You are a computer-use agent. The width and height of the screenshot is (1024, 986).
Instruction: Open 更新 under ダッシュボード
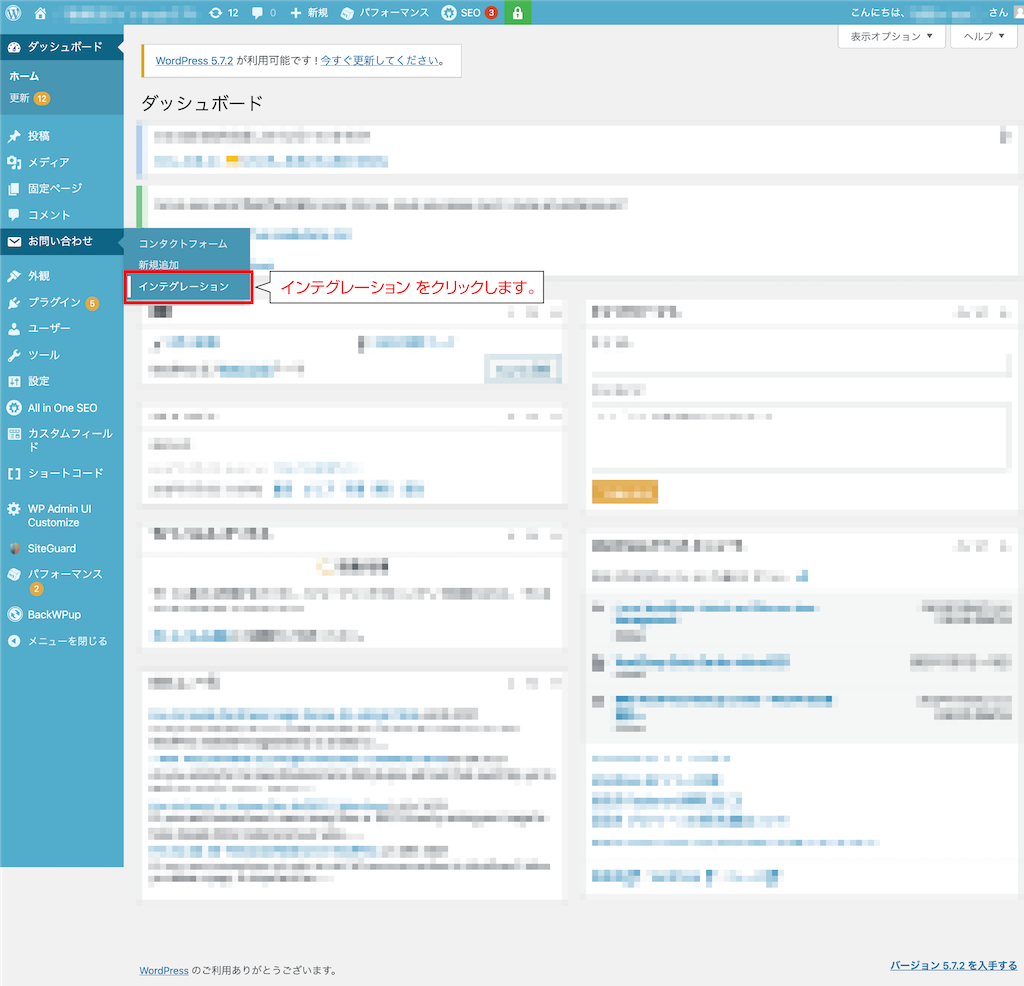click(19, 98)
